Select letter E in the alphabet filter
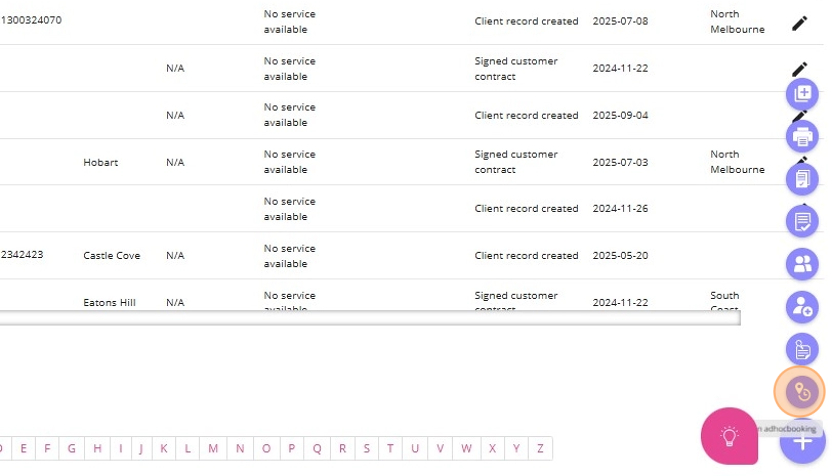Viewport: 832px width, 476px height. (x=23, y=448)
